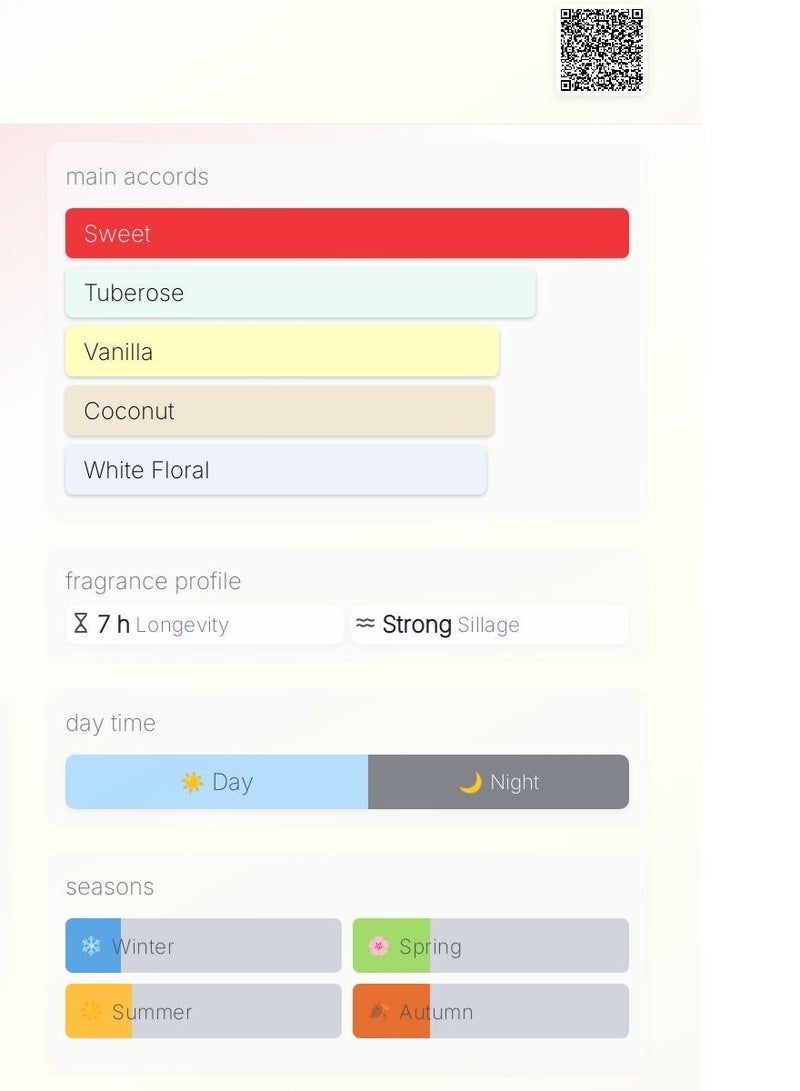Click the Coconut accord bar

click(280, 410)
